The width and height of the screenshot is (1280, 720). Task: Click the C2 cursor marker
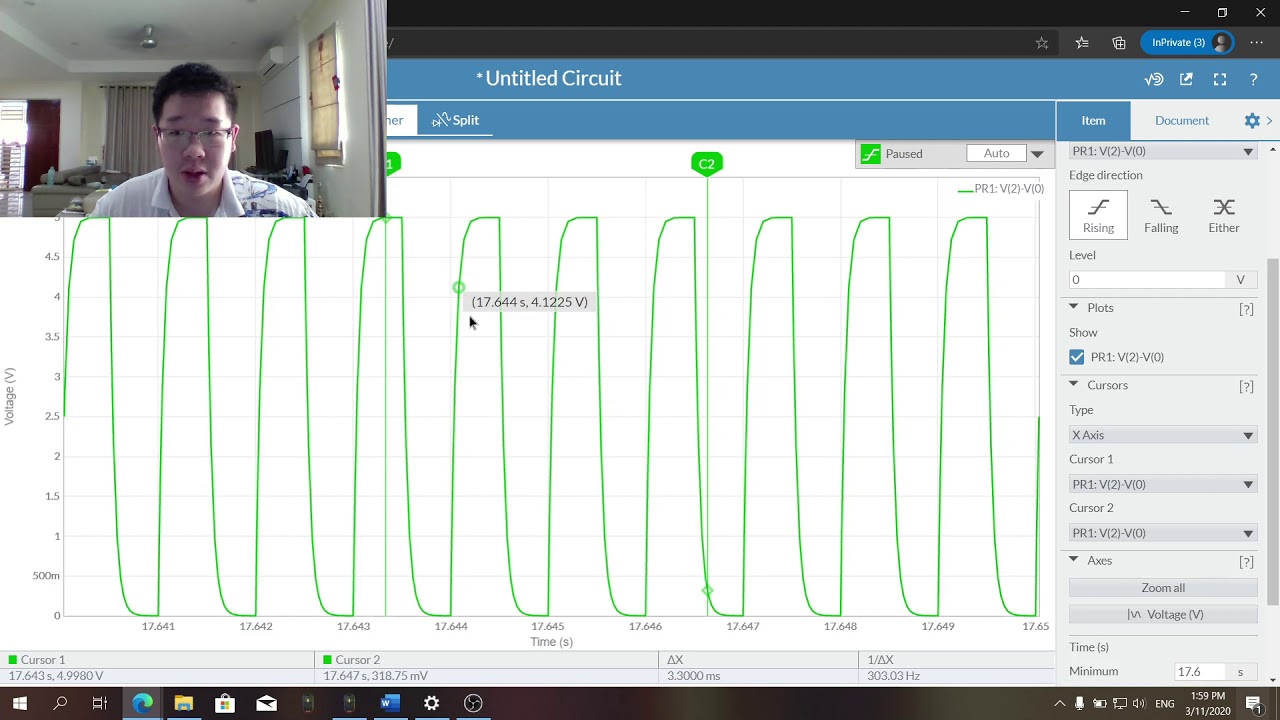click(707, 164)
